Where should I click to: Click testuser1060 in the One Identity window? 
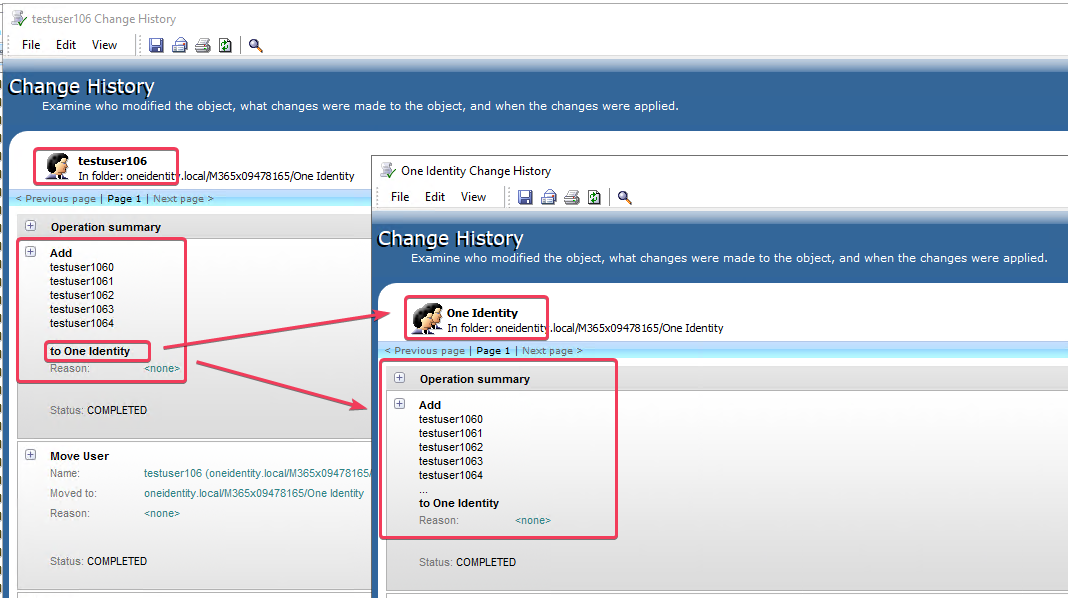pyautogui.click(x=451, y=419)
